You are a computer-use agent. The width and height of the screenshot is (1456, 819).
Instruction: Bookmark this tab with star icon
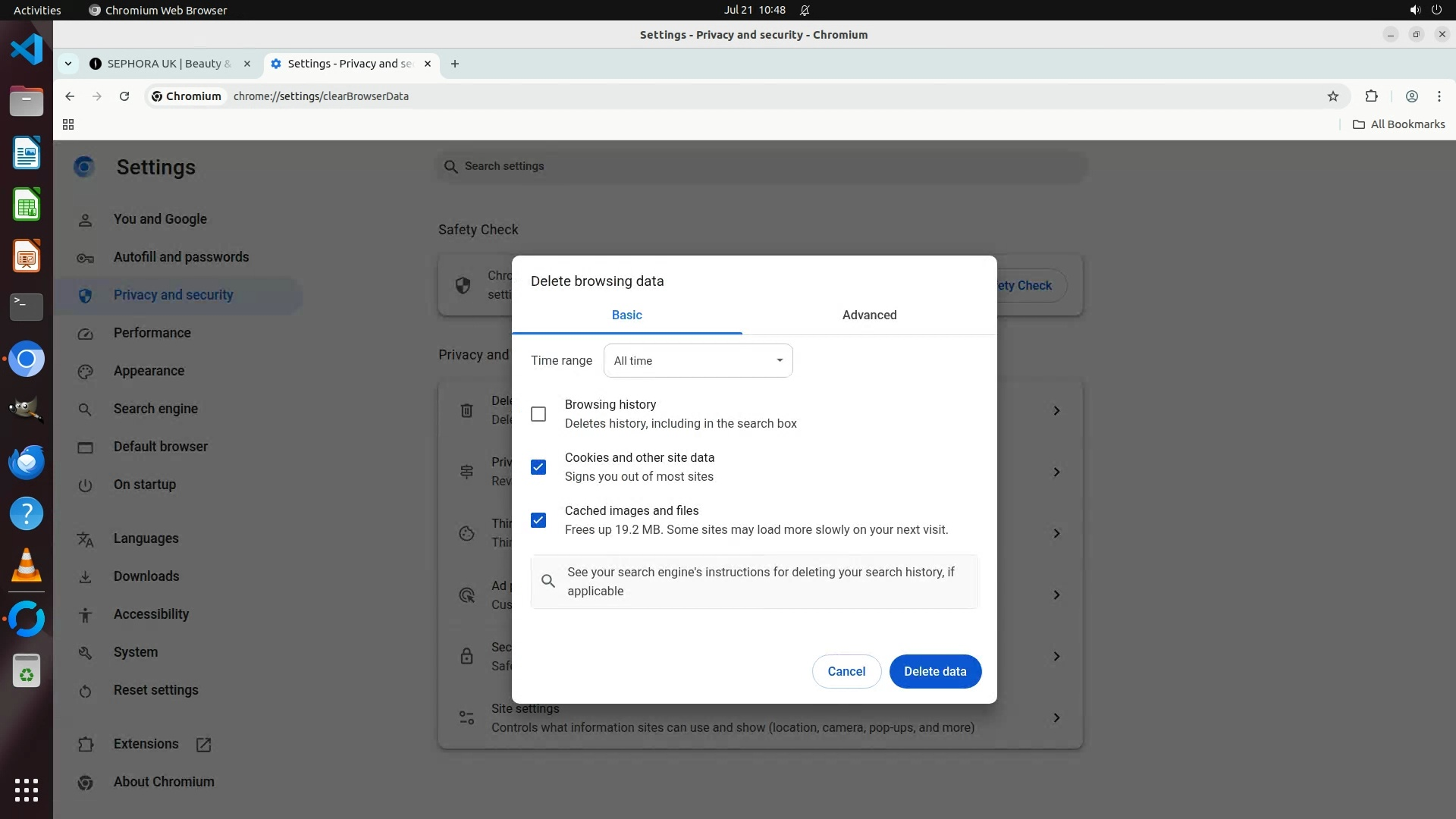[x=1333, y=96]
